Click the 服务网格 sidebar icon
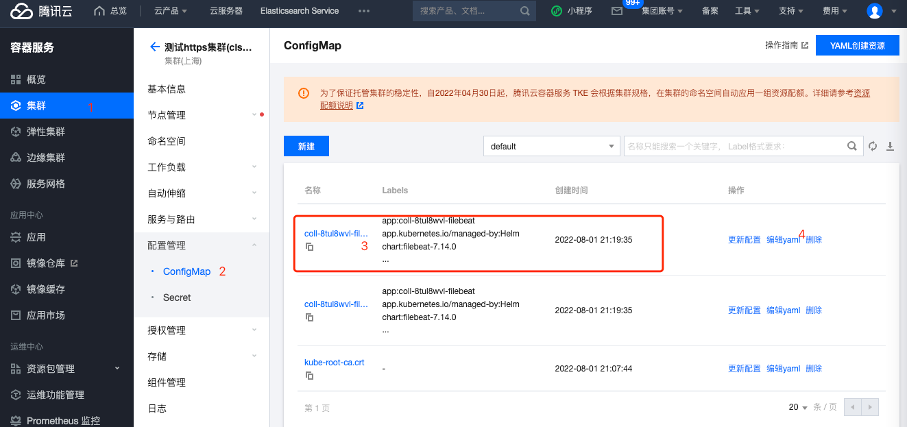The width and height of the screenshot is (908, 428). point(16,184)
